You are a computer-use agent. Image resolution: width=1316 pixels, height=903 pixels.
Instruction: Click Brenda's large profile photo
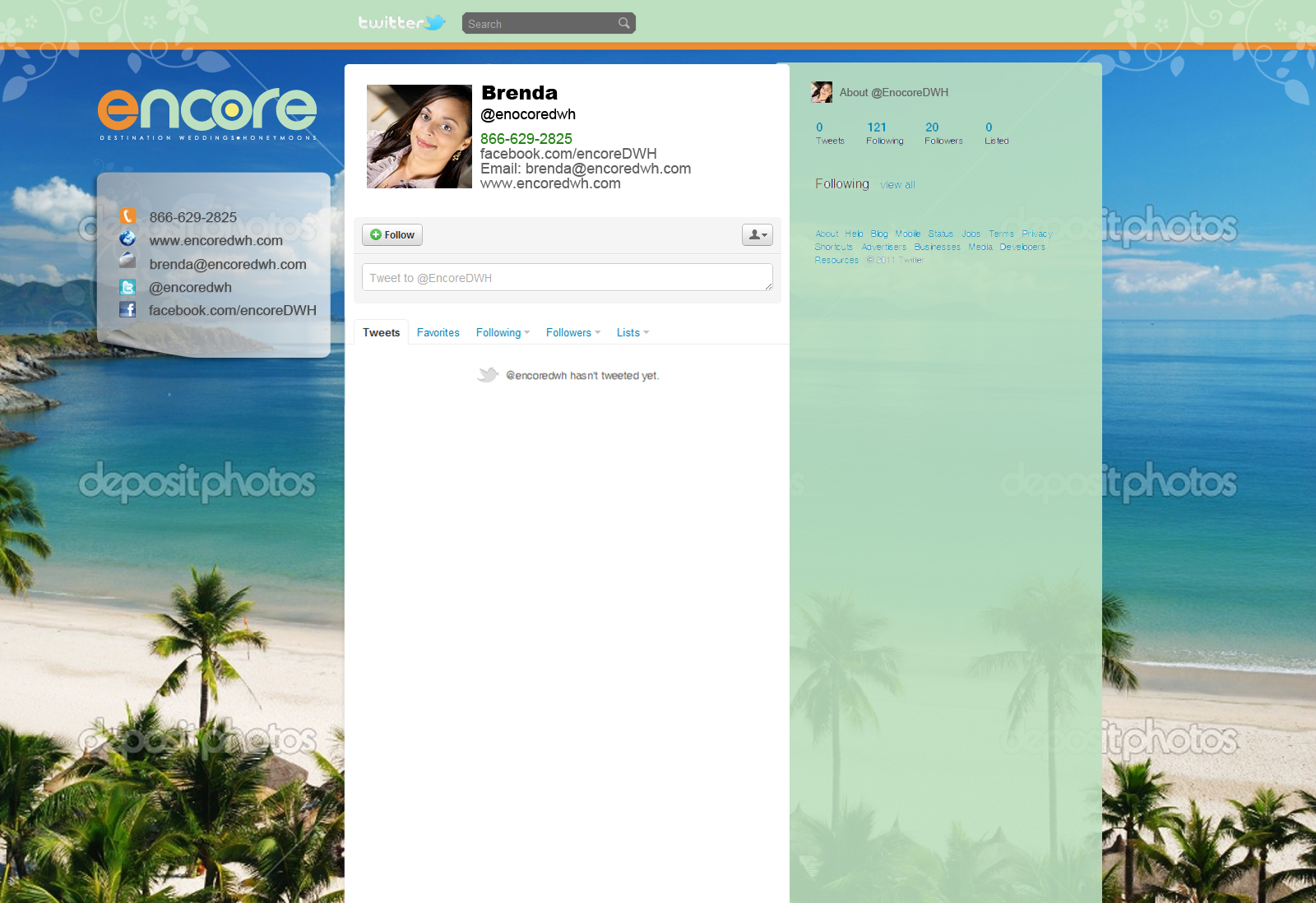[x=419, y=137]
